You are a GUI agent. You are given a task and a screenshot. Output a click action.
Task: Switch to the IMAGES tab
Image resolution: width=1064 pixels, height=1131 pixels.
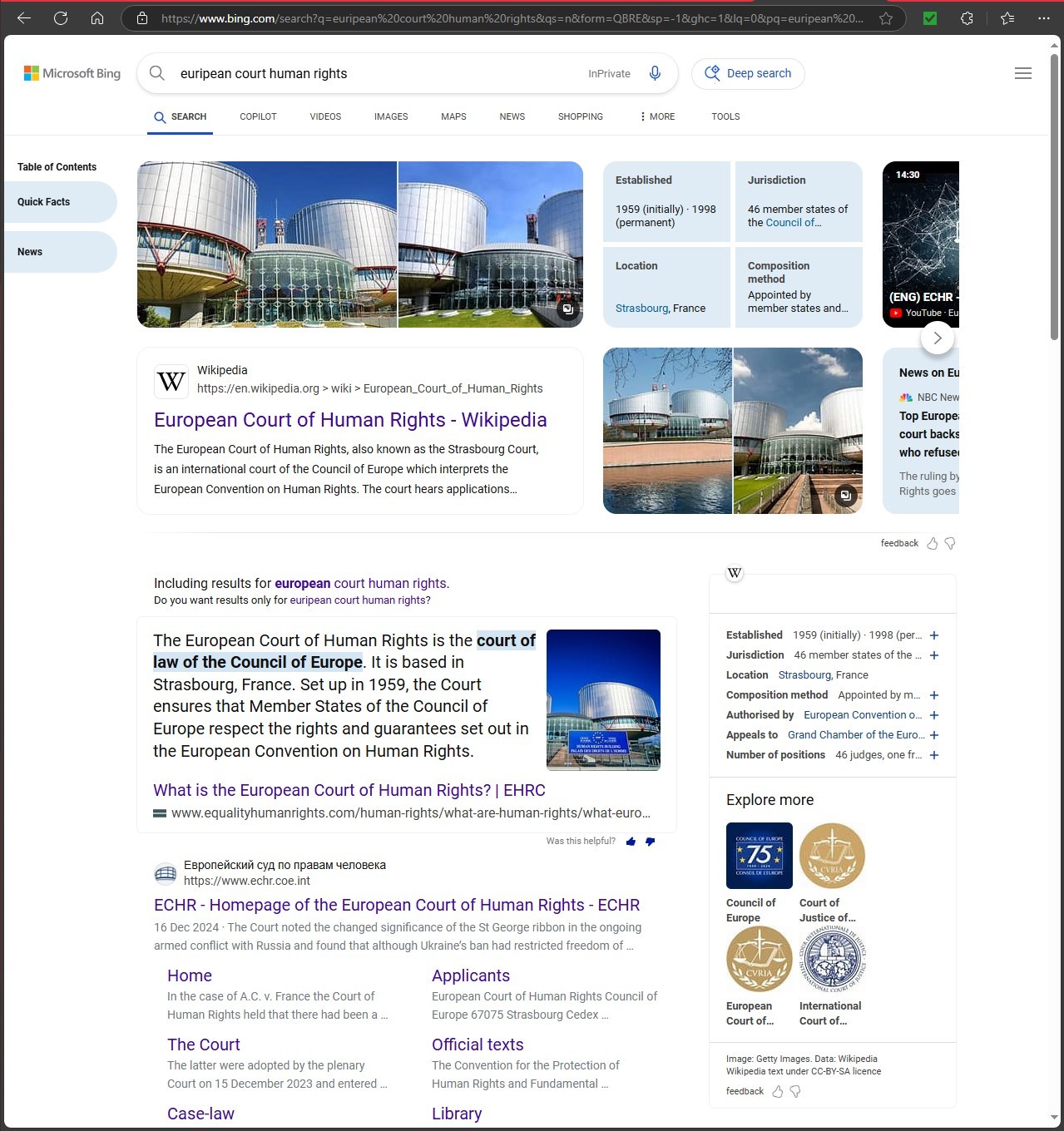tap(391, 116)
